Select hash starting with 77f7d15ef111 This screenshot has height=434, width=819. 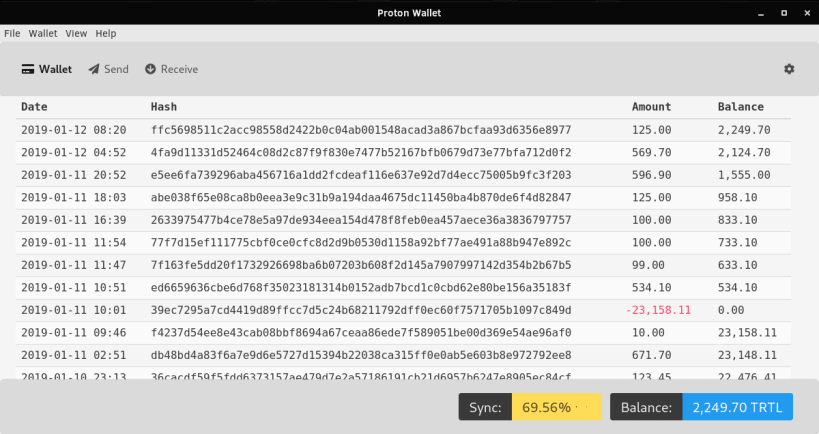click(361, 242)
